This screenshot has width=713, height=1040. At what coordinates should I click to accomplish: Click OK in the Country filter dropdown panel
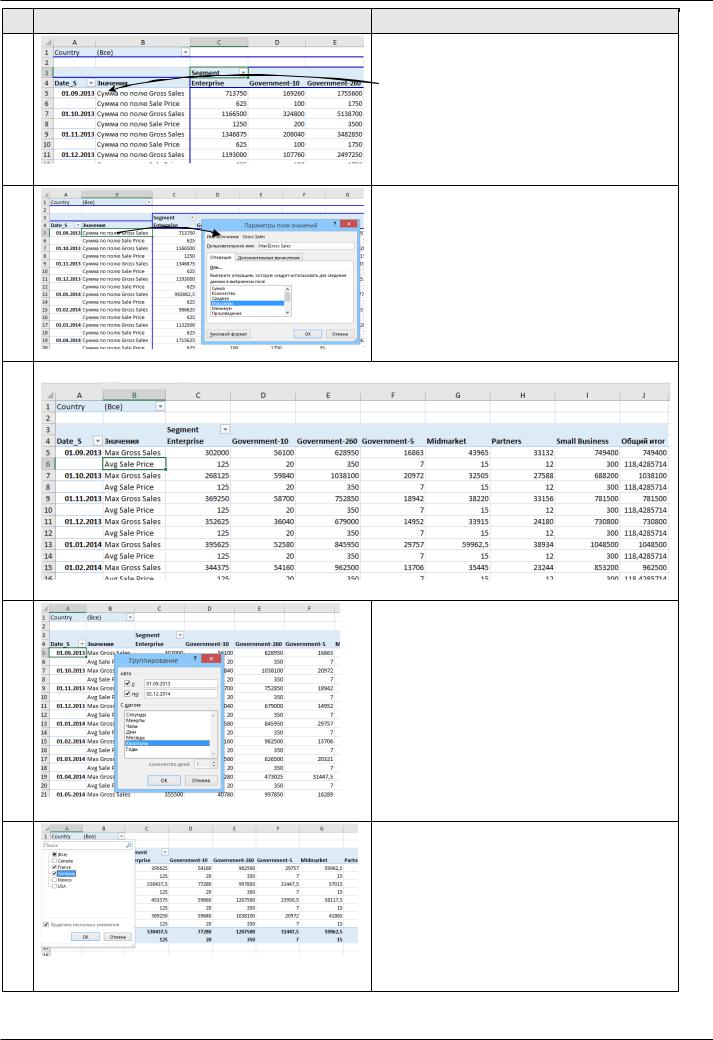coord(86,937)
